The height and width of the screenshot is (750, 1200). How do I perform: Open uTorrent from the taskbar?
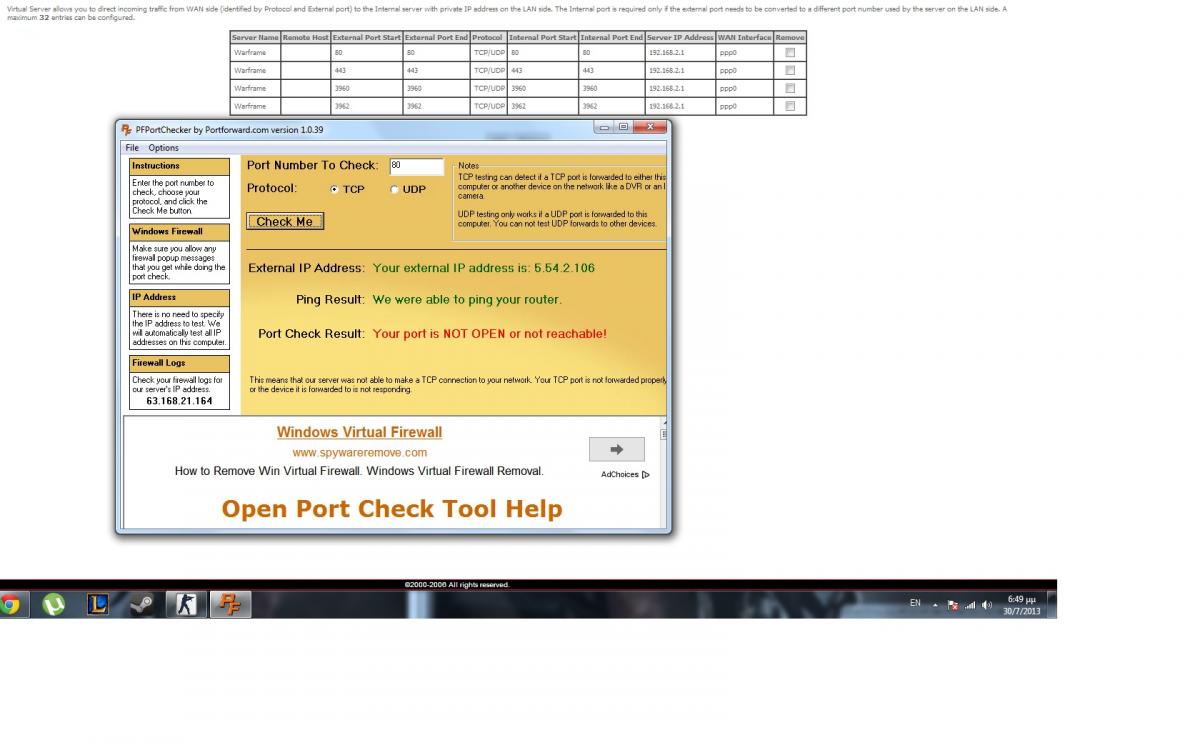coord(53,604)
